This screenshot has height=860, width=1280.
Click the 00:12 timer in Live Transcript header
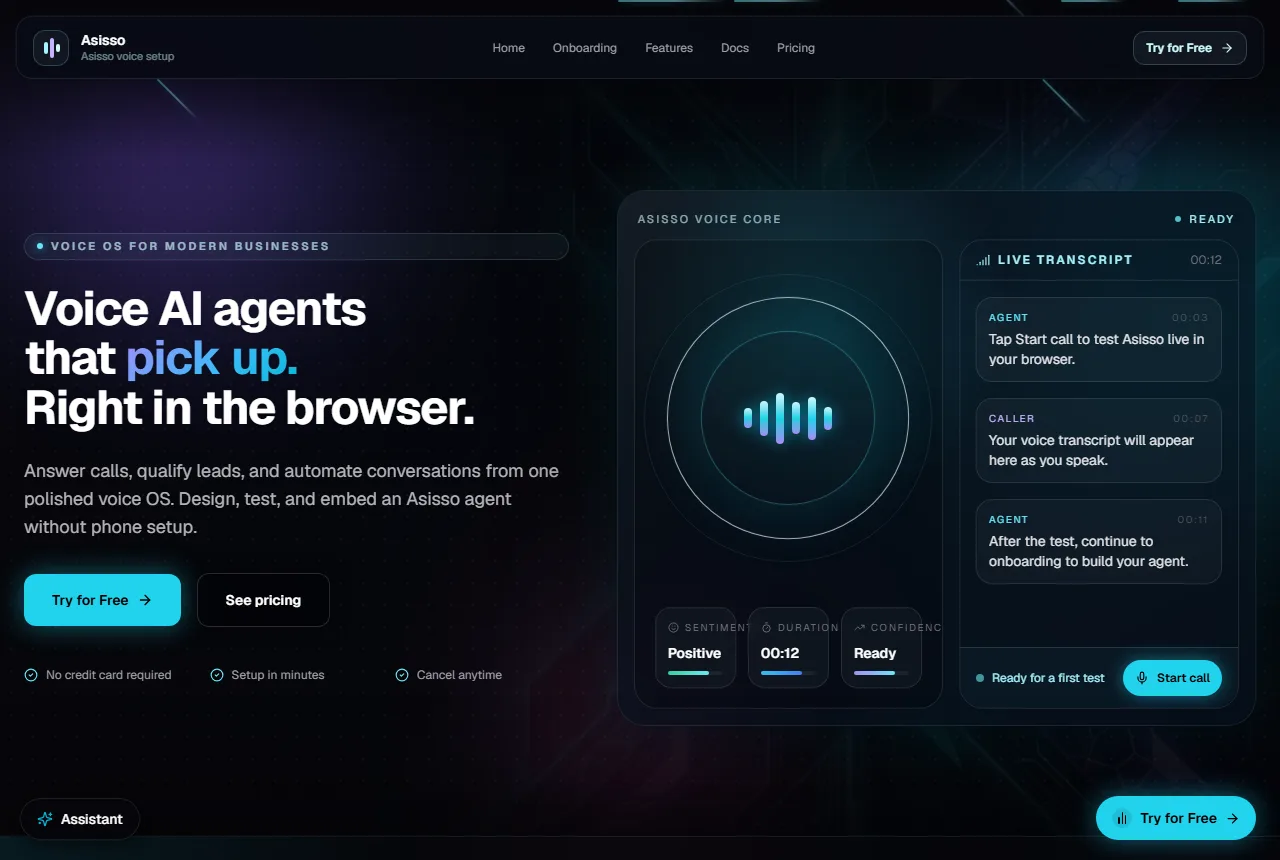click(1206, 260)
